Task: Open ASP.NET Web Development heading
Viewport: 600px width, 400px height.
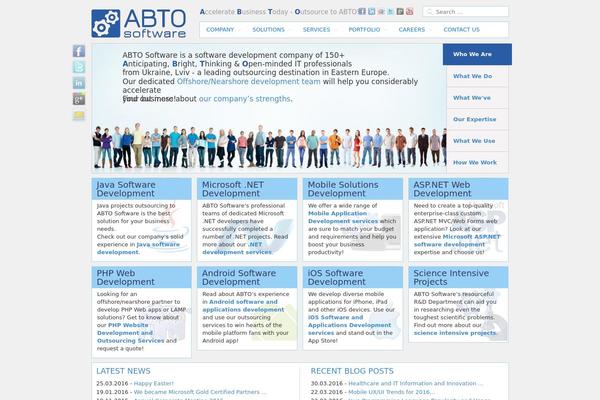Action: (x=442, y=189)
